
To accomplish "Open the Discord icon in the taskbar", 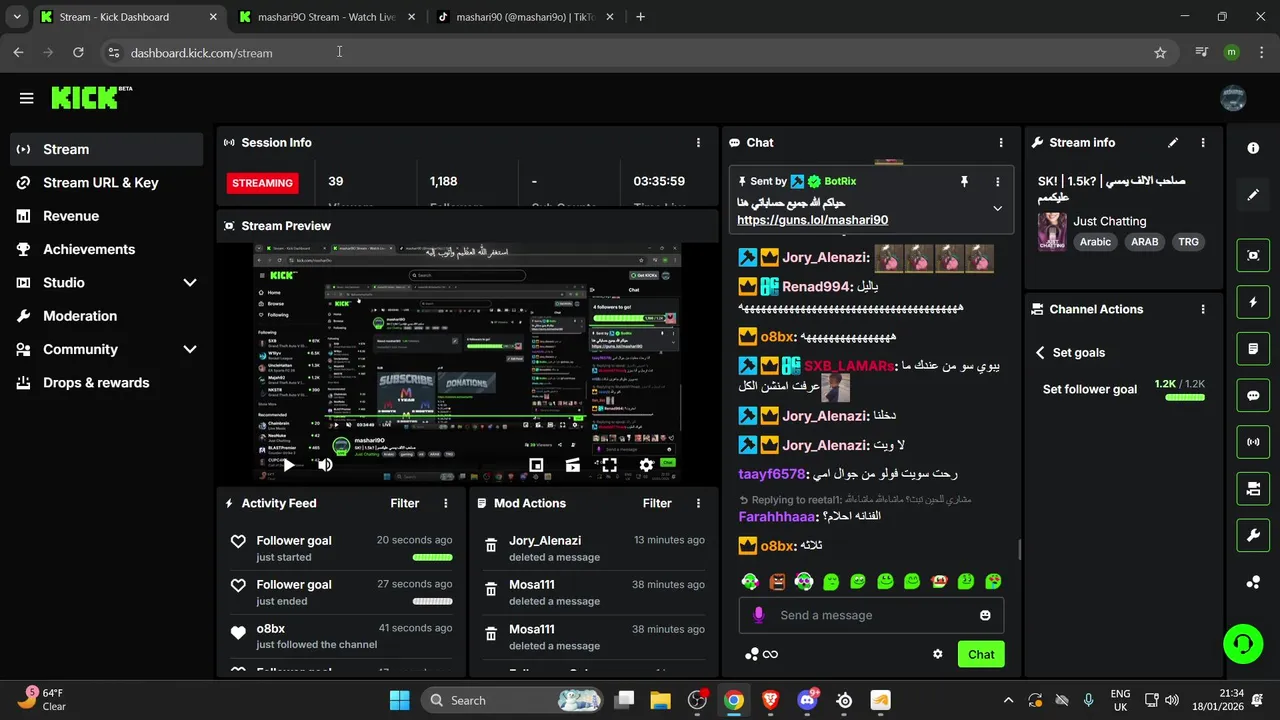I will pyautogui.click(x=807, y=700).
